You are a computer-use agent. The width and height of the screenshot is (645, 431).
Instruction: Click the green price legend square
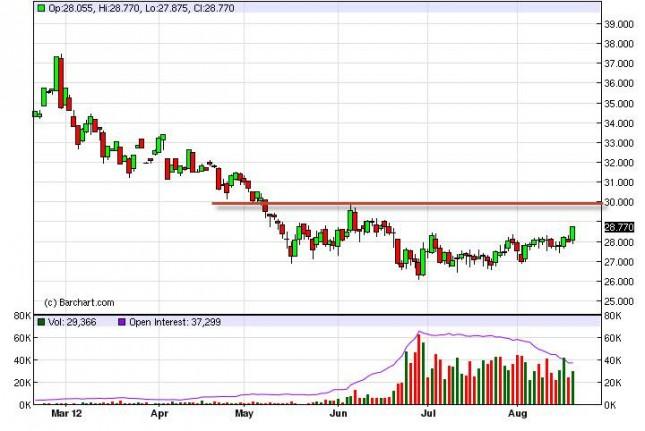[x=41, y=8]
